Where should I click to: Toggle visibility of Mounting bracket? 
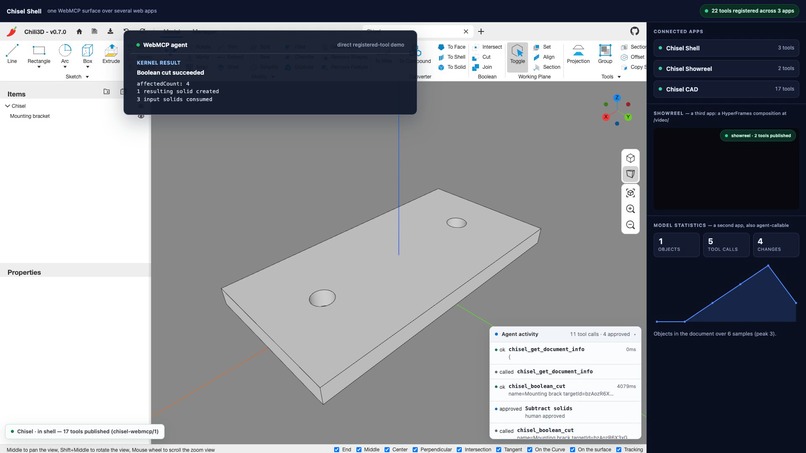[140, 116]
